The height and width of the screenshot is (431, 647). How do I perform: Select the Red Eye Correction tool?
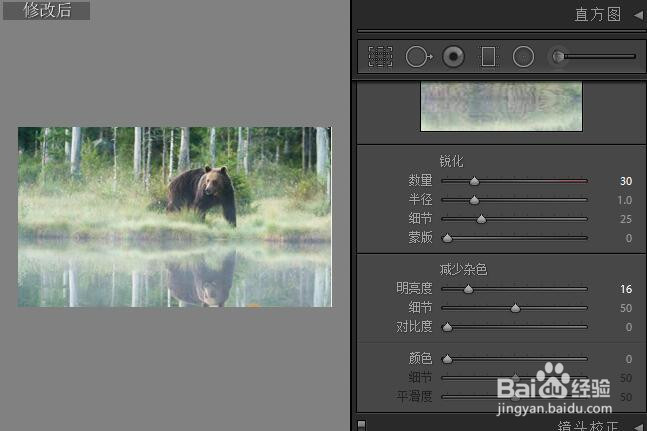coord(453,57)
